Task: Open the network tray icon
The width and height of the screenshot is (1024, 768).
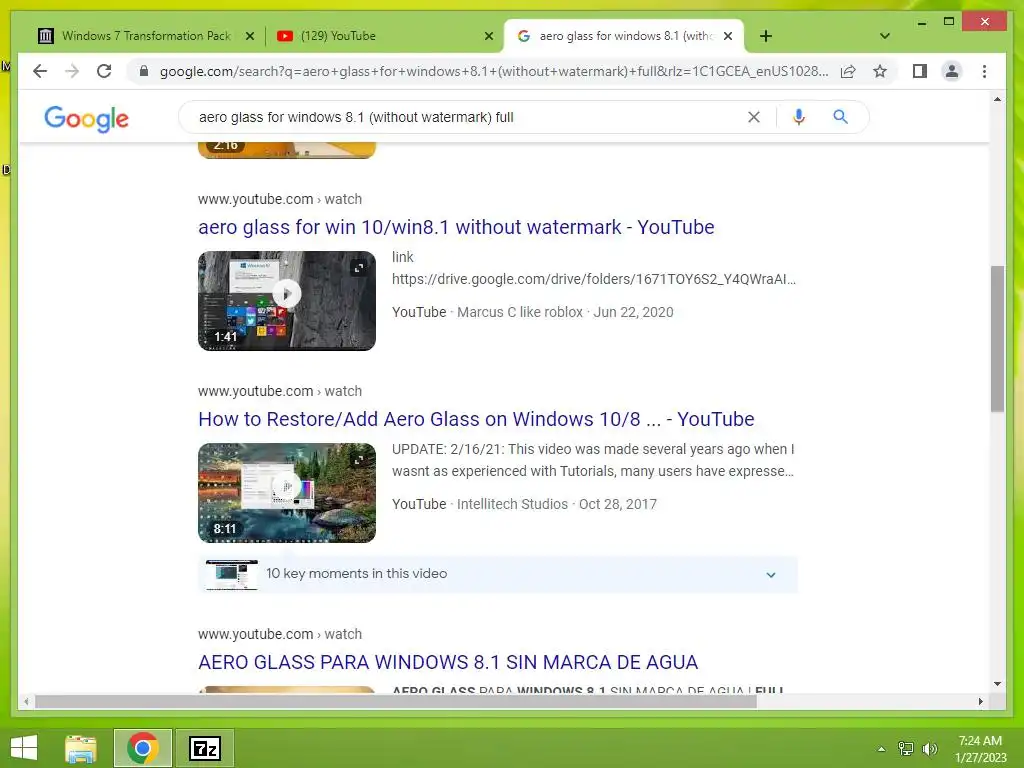Action: [x=906, y=749]
